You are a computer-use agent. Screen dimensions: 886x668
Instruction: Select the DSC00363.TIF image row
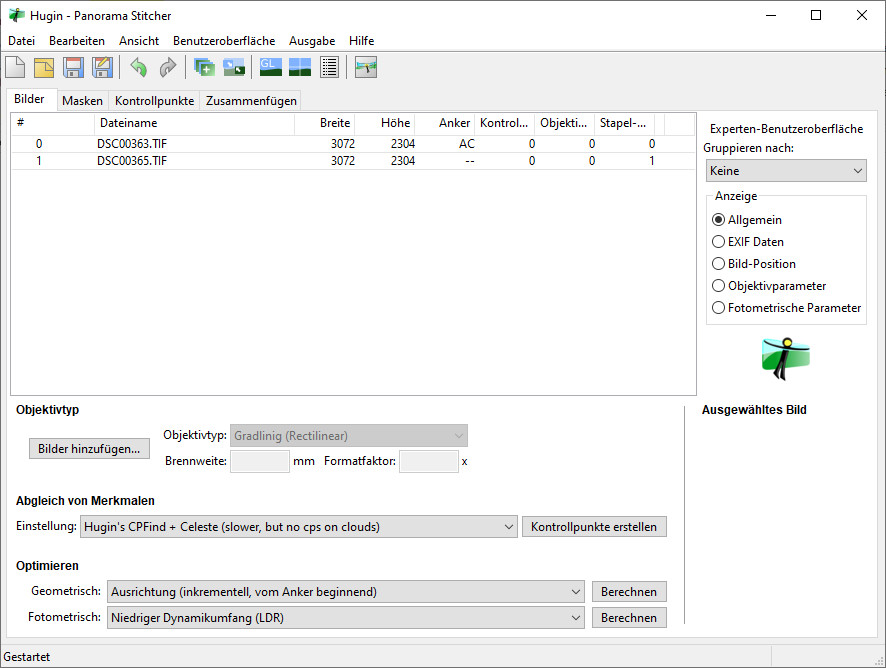tap(353, 144)
